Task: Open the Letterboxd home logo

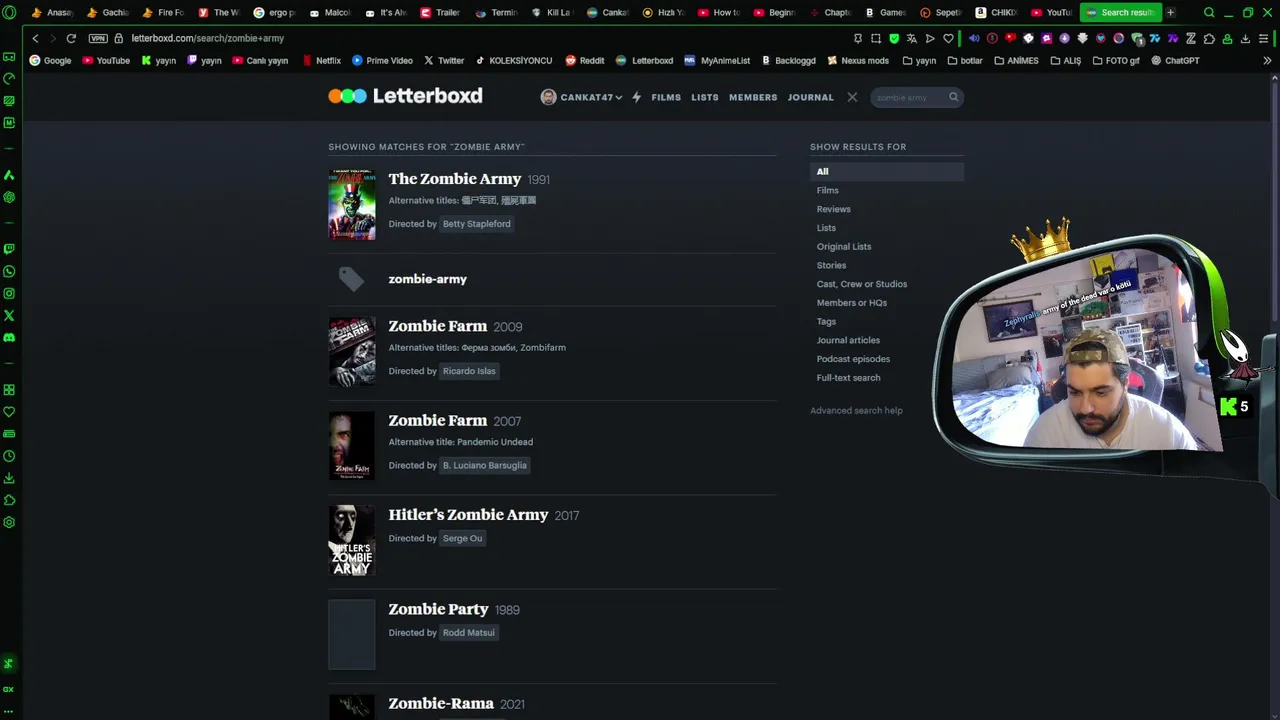Action: [x=405, y=96]
